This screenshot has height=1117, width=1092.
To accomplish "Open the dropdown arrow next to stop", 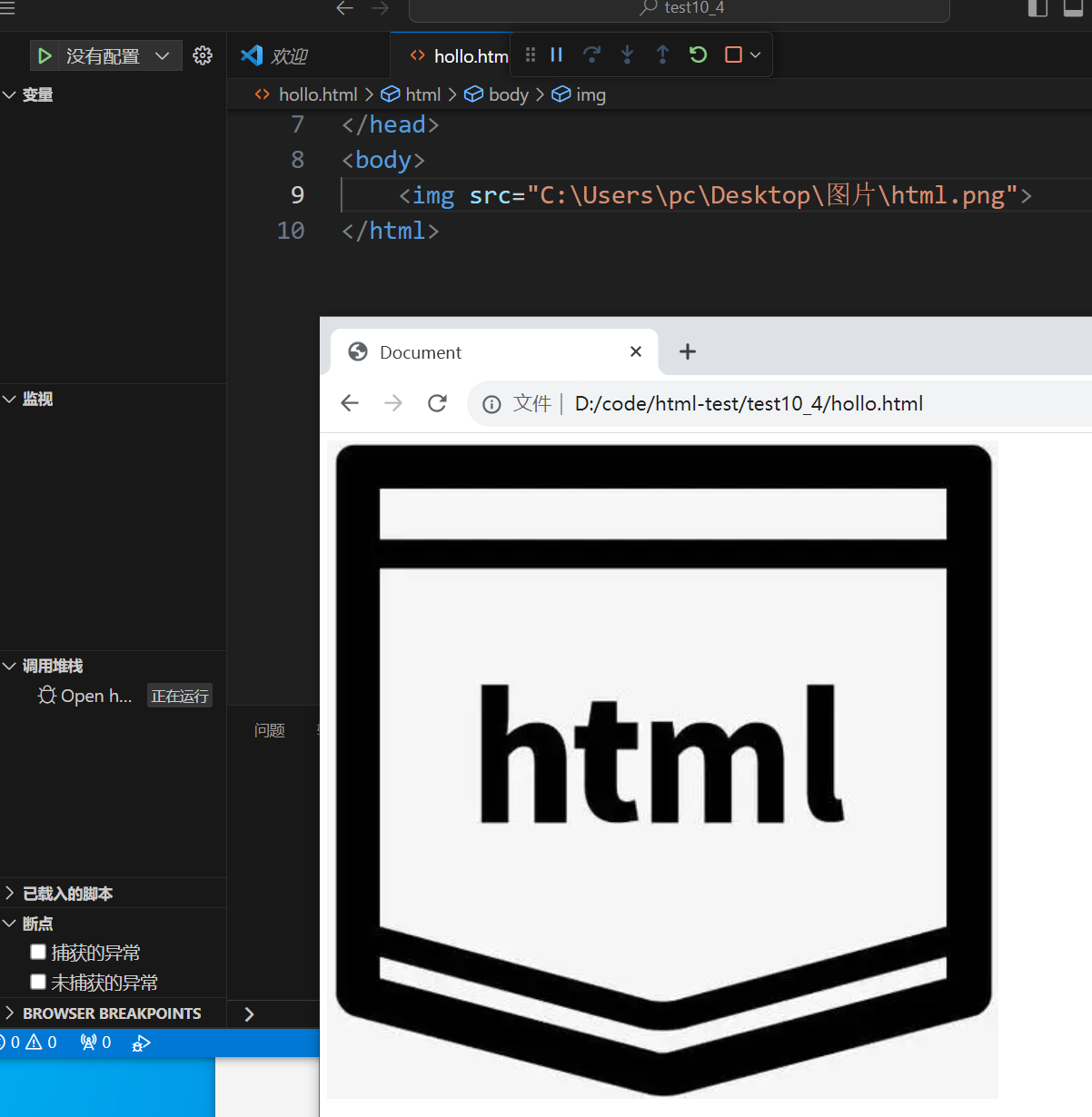I will point(755,54).
